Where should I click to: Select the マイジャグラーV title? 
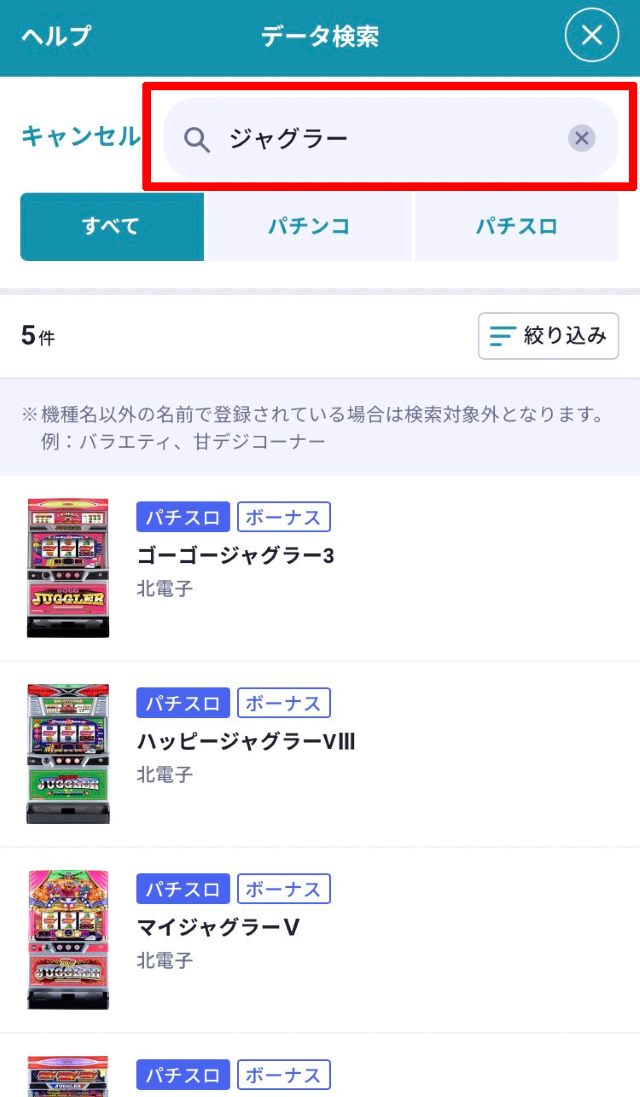coord(218,927)
